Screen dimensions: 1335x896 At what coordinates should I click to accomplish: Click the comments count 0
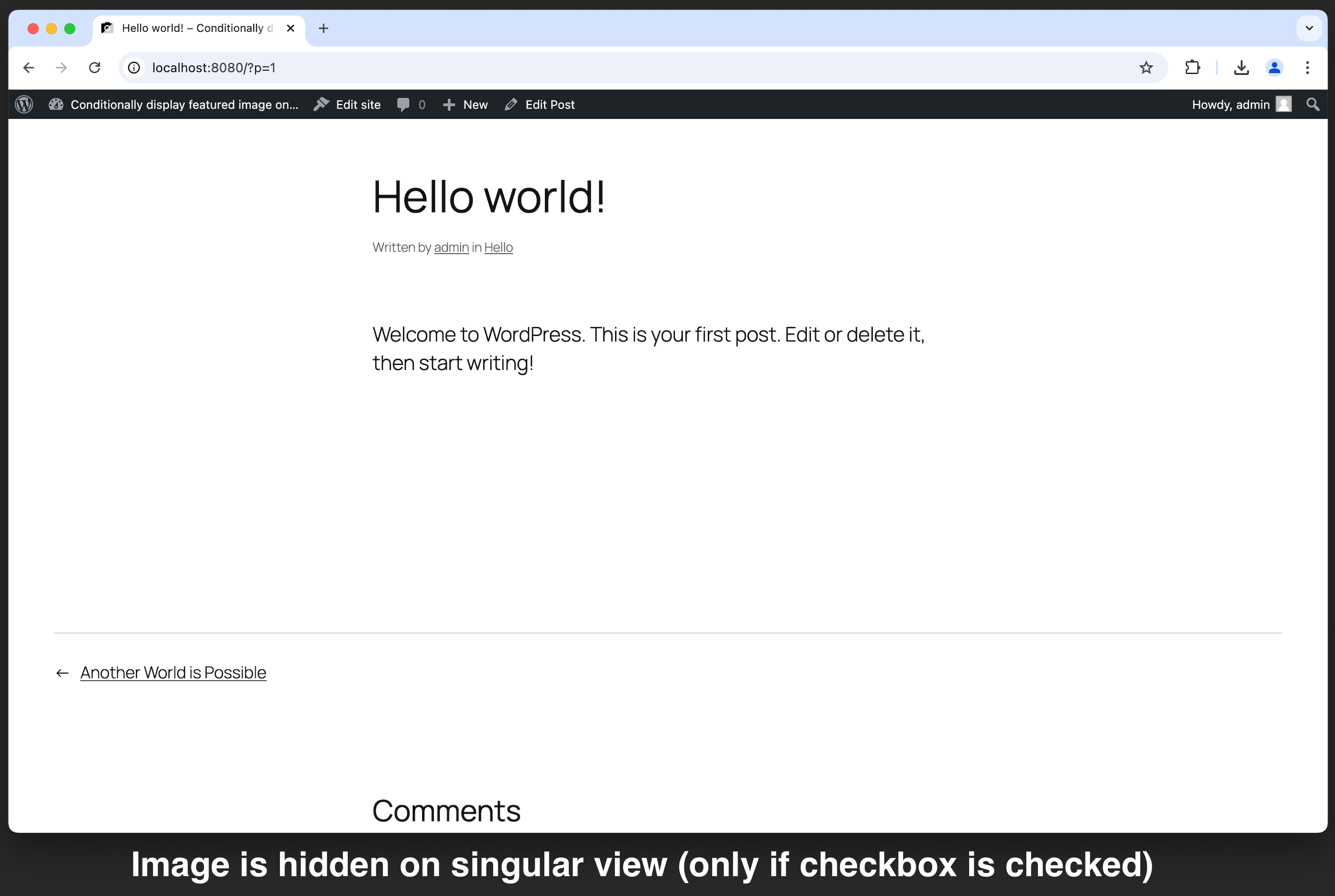coord(422,105)
